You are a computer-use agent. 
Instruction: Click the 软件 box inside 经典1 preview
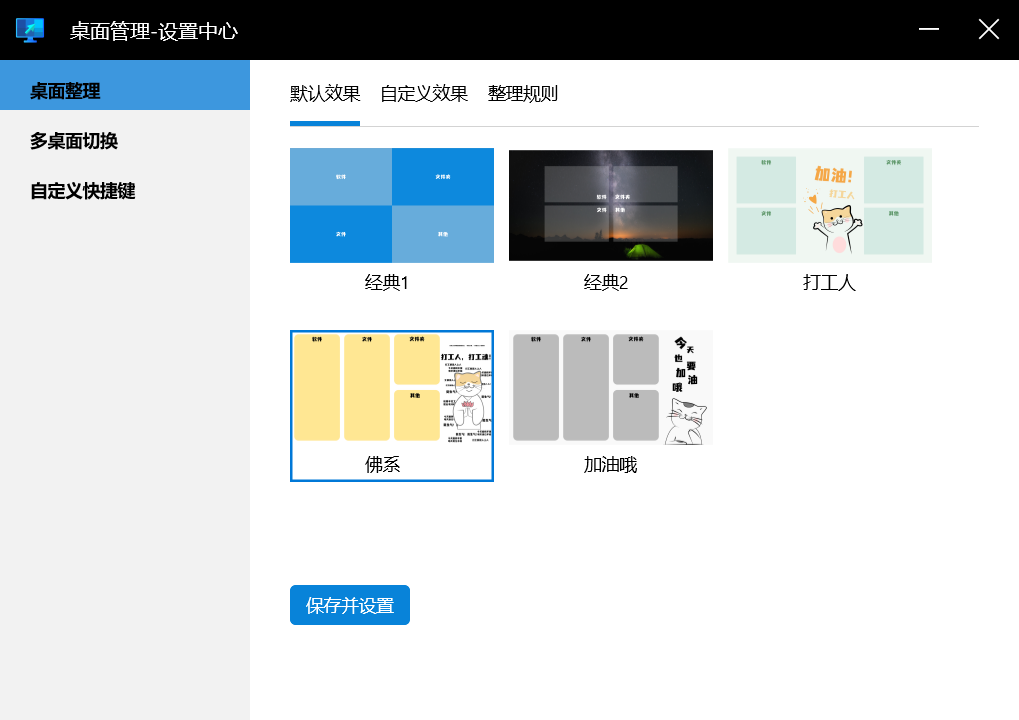[x=341, y=178]
